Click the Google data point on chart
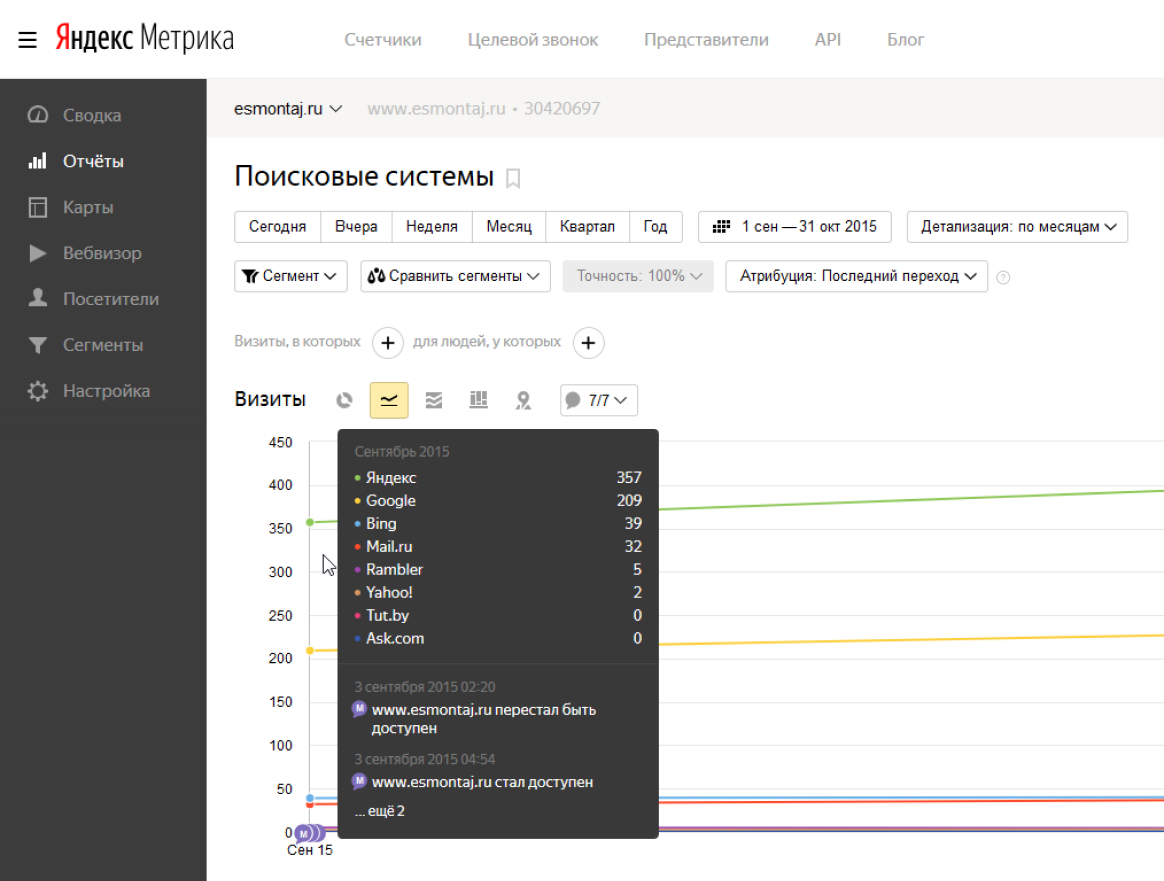1164x881 pixels. click(x=310, y=651)
